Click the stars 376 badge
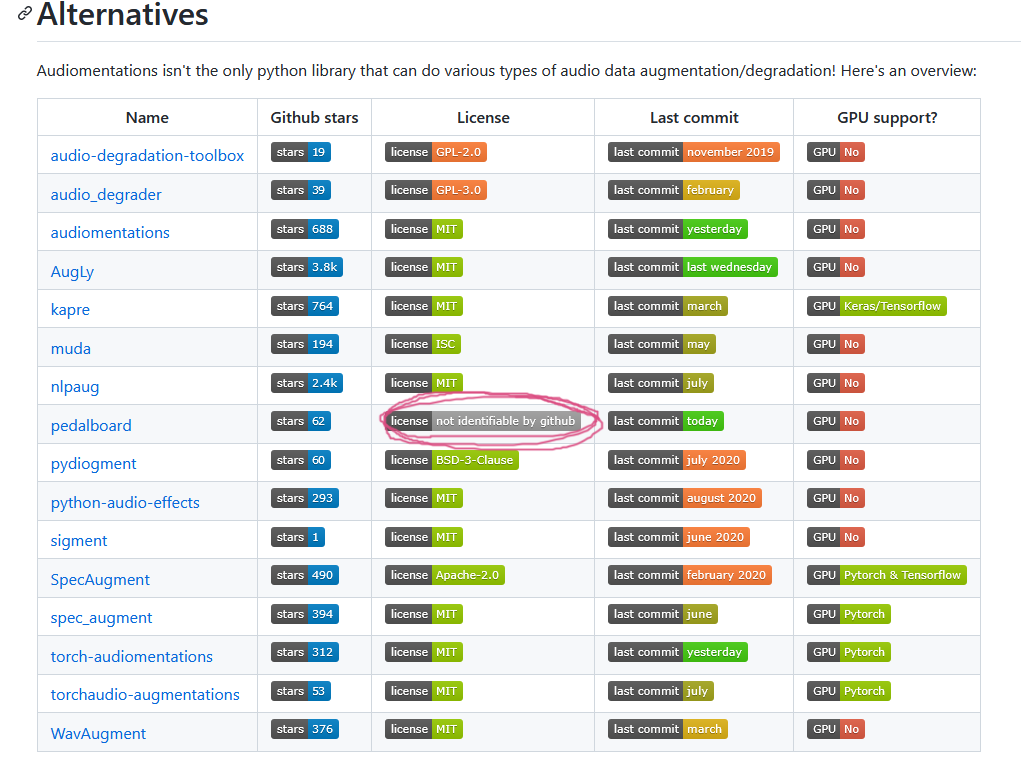 click(x=305, y=729)
